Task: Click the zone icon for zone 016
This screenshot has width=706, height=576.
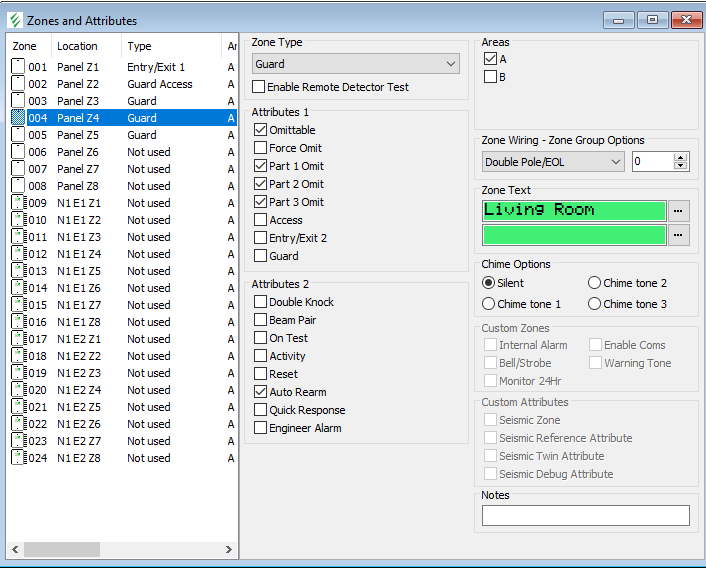Action: (x=18, y=322)
